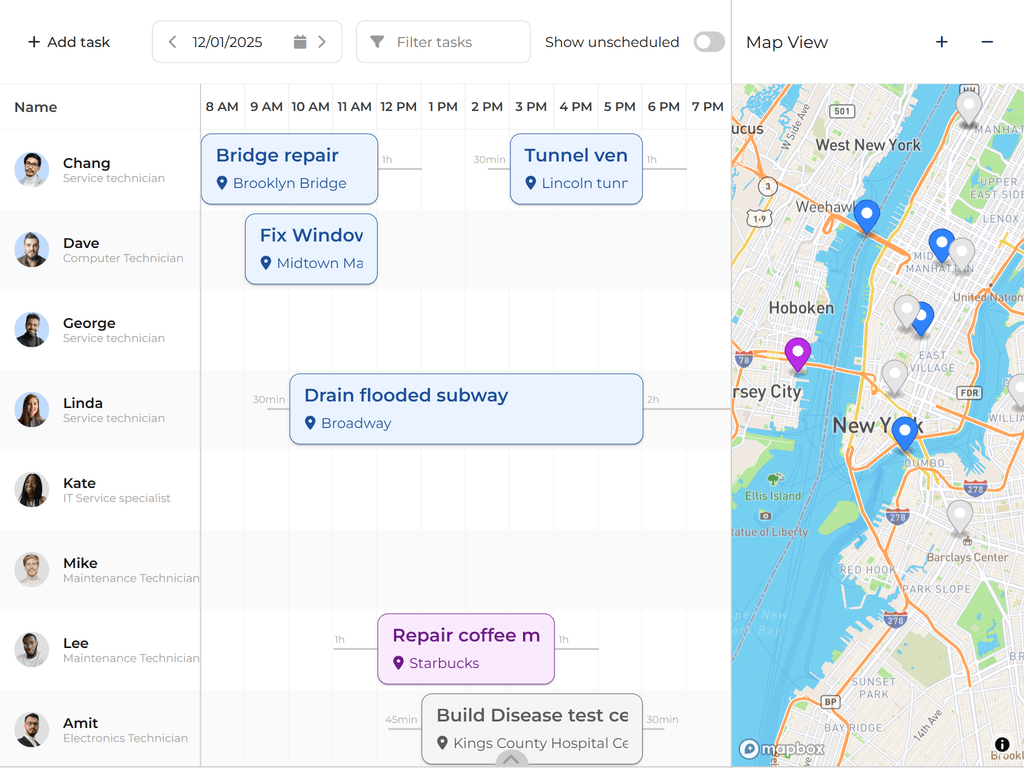1024x768 pixels.
Task: Open the Drain flooded subway task
Action: click(x=466, y=409)
